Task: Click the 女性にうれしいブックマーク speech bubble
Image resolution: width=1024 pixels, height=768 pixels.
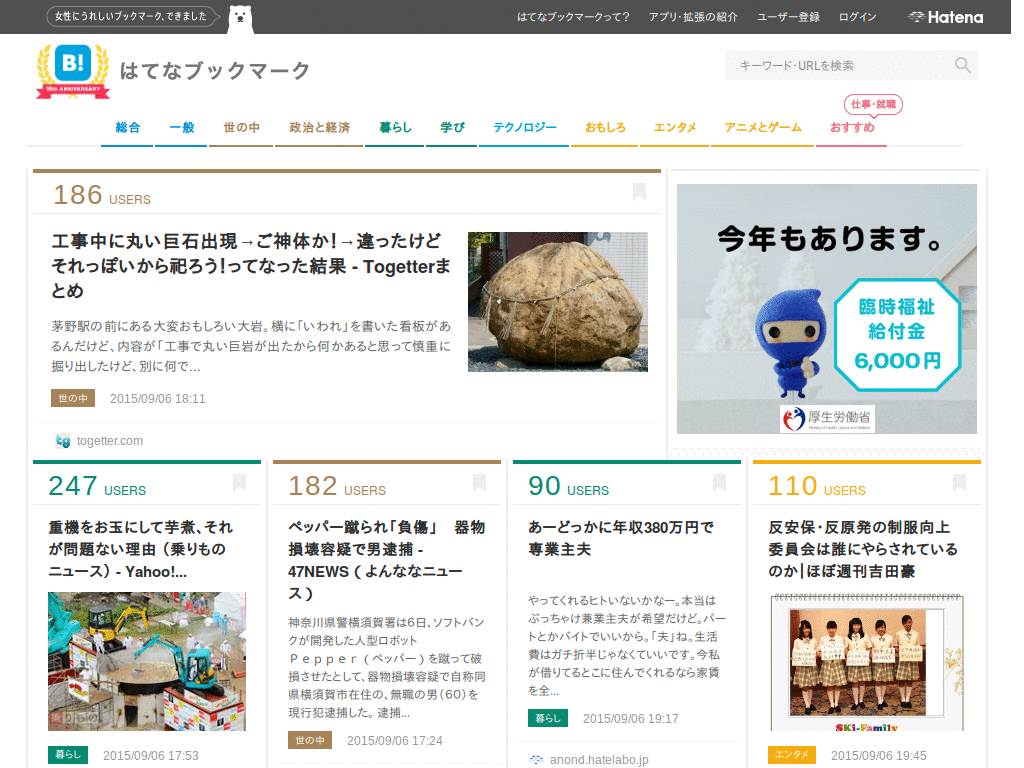Action: 133,16
